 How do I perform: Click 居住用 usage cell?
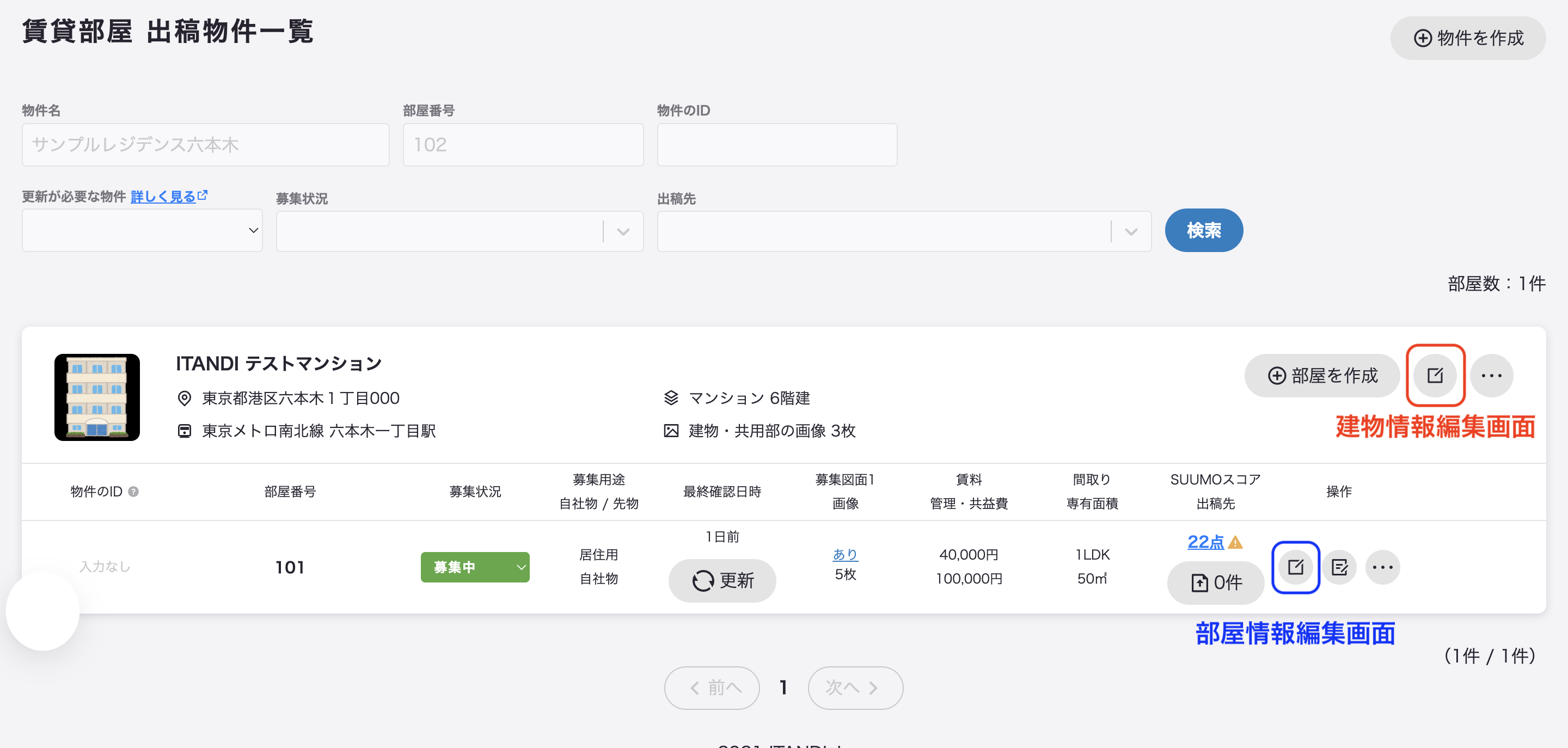click(598, 554)
